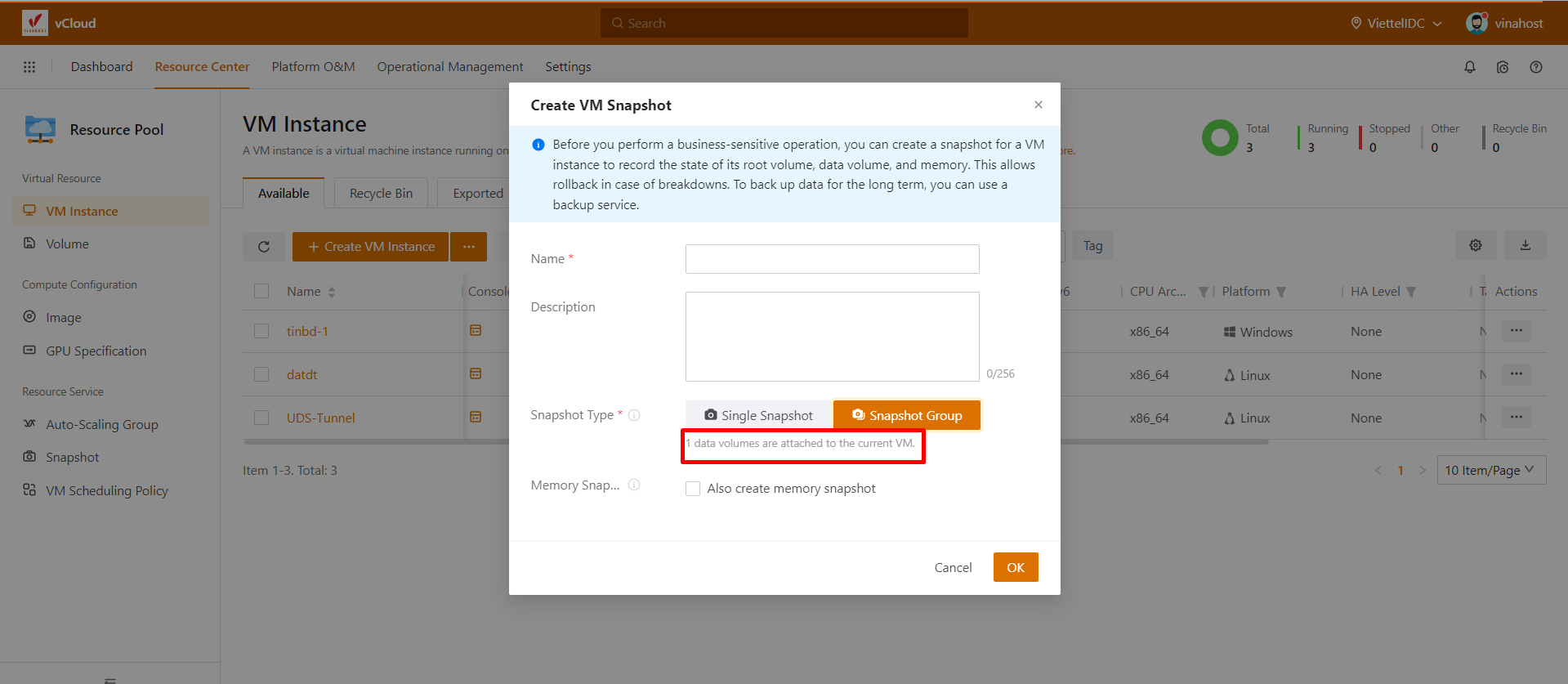Select Single Snapshot type
This screenshot has height=684, width=1568.
[758, 415]
